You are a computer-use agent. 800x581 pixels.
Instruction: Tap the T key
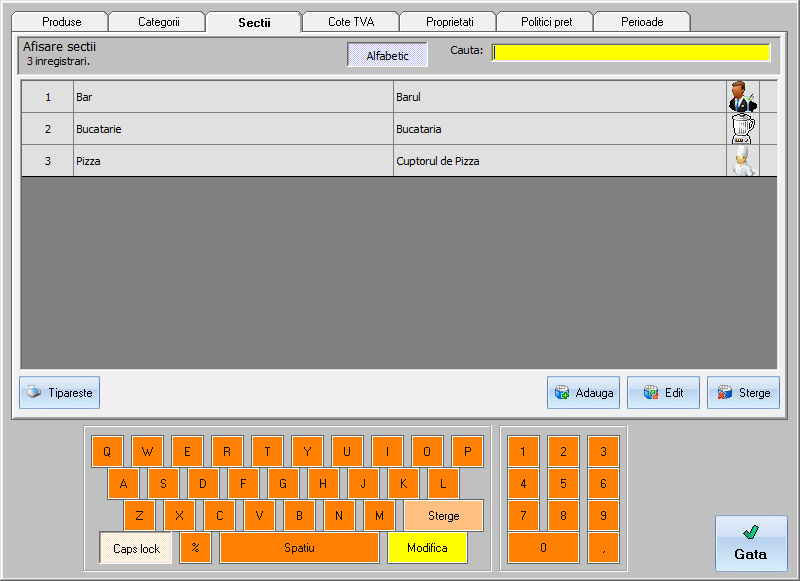pyautogui.click(x=267, y=451)
